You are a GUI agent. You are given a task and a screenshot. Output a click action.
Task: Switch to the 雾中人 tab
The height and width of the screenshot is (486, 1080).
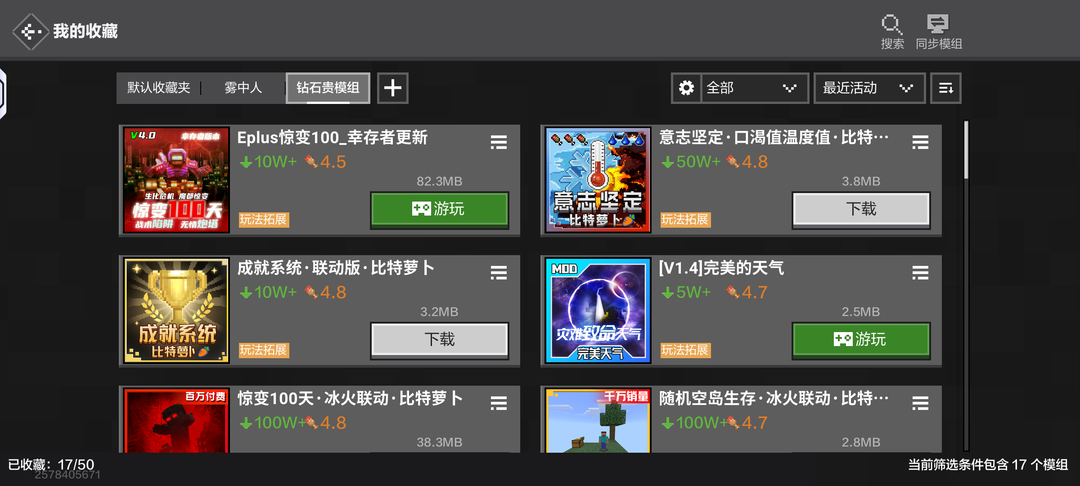pos(243,88)
